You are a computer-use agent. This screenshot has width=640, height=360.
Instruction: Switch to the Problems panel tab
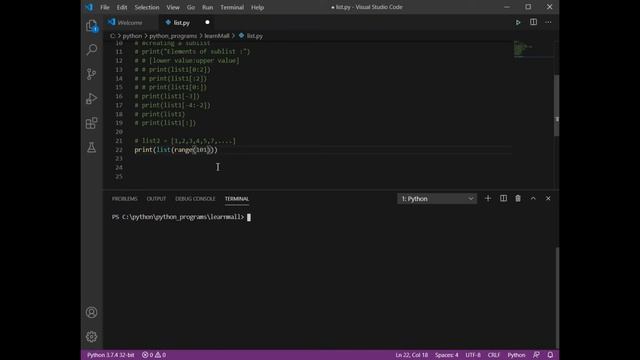pyautogui.click(x=124, y=199)
